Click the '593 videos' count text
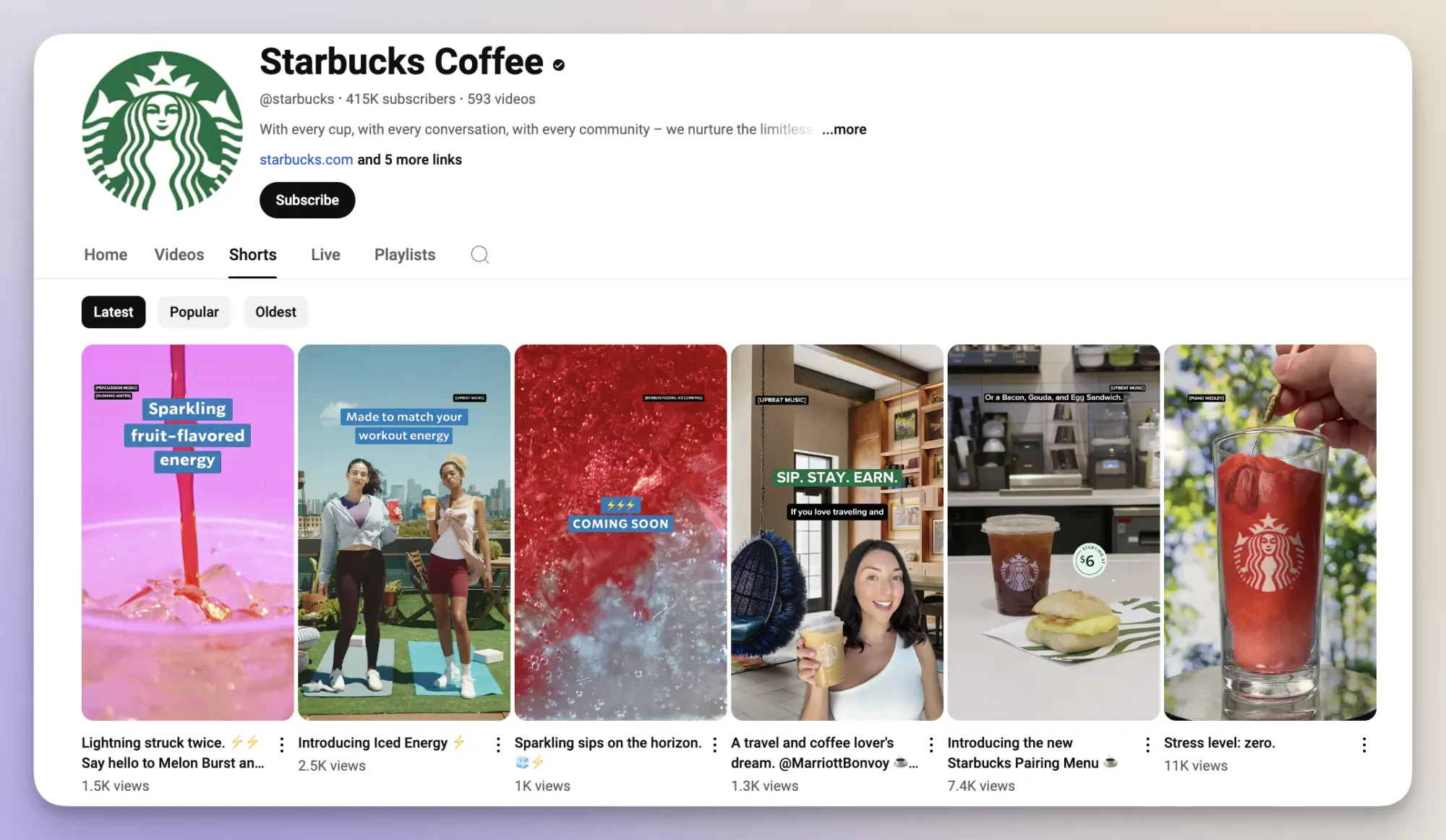1446x840 pixels. click(x=501, y=98)
